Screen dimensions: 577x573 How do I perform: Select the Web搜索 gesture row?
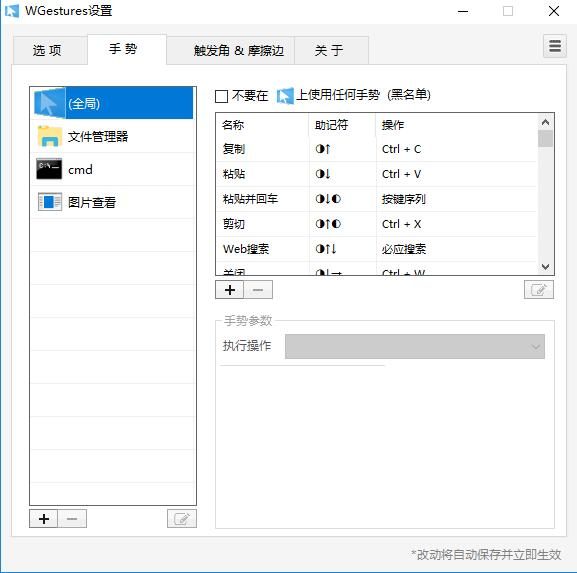[377, 249]
